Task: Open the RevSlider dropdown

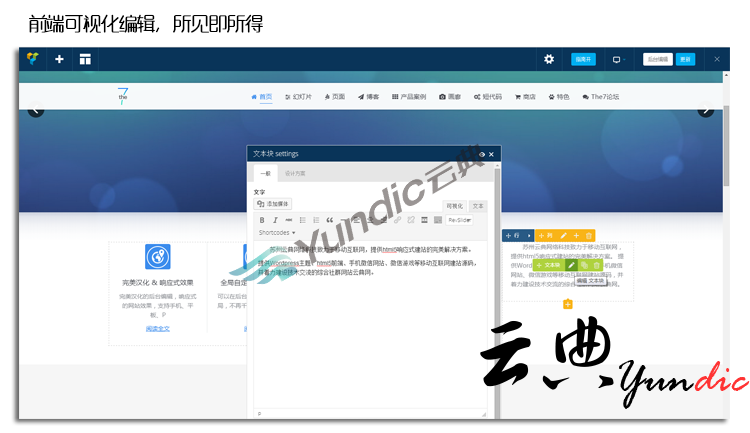Action: (x=459, y=220)
